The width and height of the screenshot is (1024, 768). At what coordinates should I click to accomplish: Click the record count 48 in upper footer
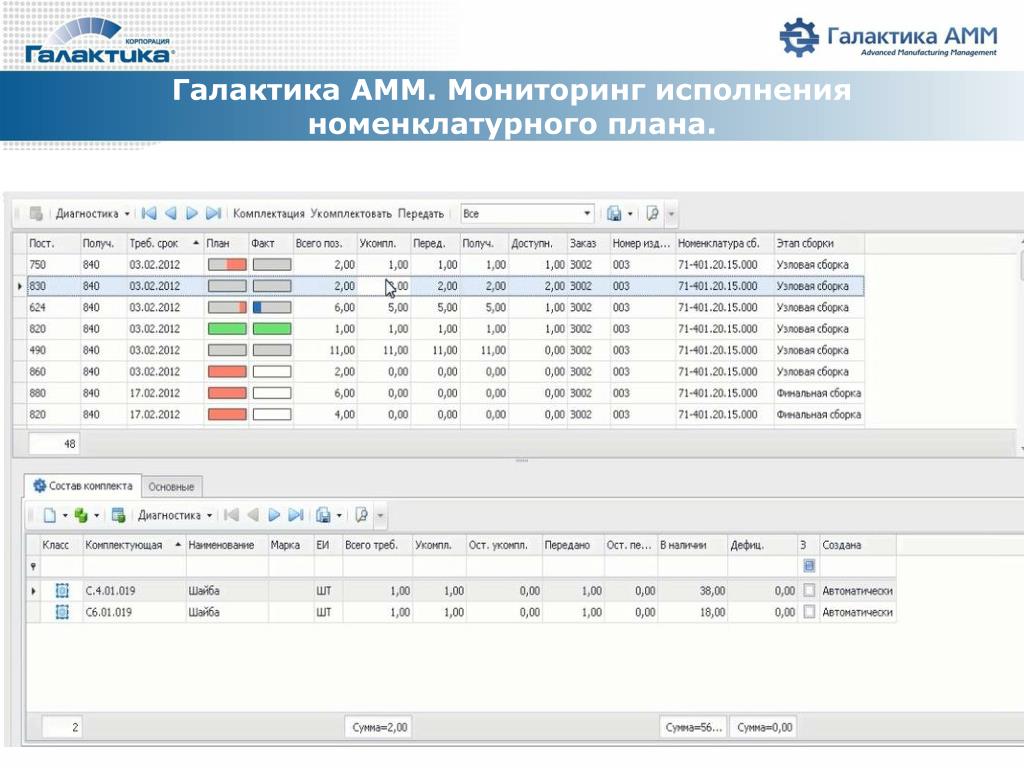pyautogui.click(x=54, y=443)
